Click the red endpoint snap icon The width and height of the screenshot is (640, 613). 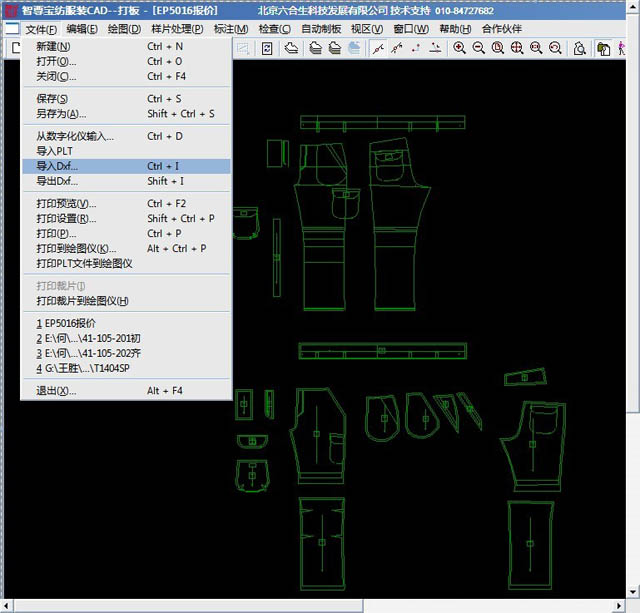coord(416,48)
